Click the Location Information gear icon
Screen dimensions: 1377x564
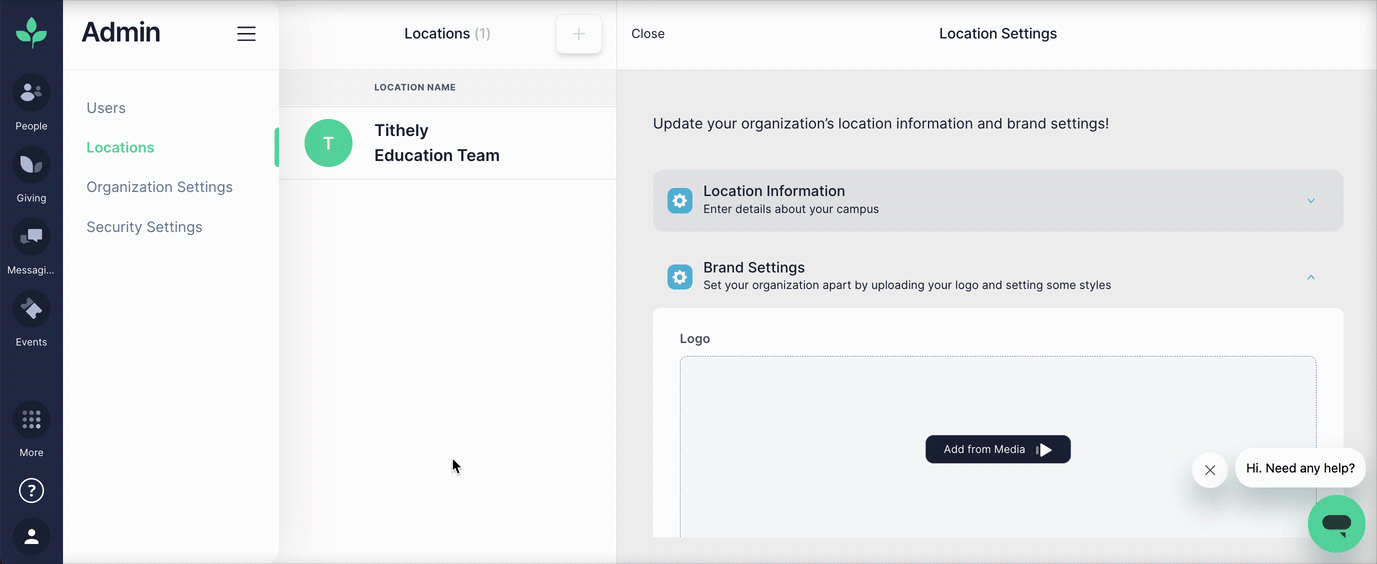pyautogui.click(x=680, y=201)
